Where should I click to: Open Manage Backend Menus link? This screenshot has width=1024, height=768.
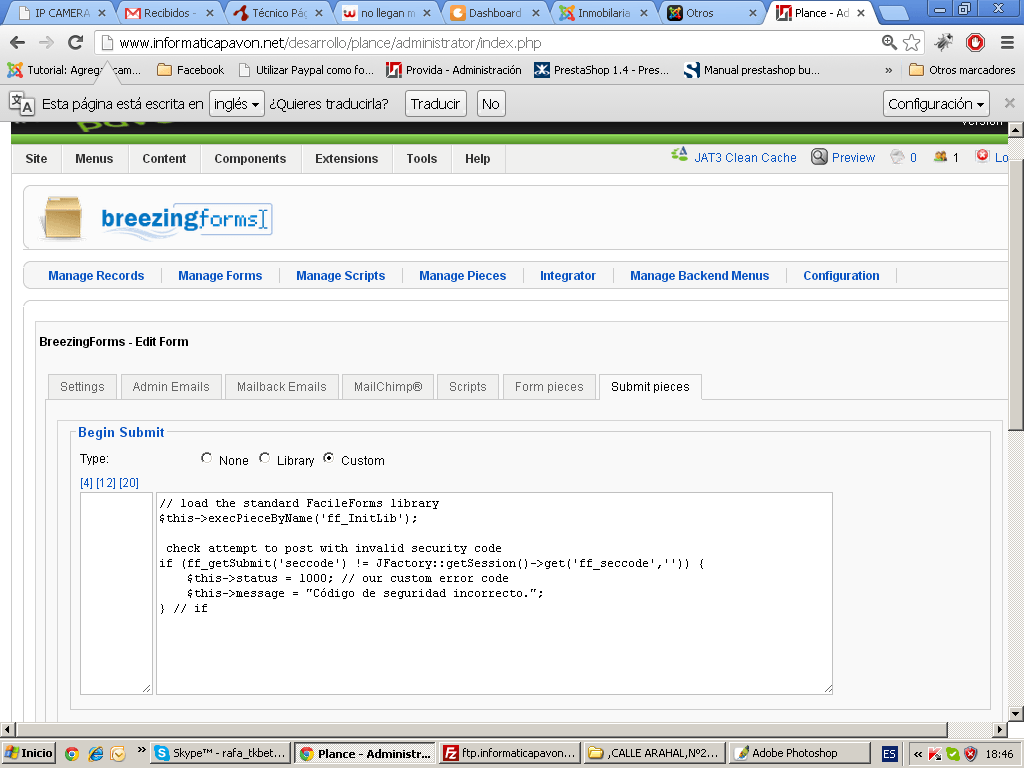[x=699, y=276]
